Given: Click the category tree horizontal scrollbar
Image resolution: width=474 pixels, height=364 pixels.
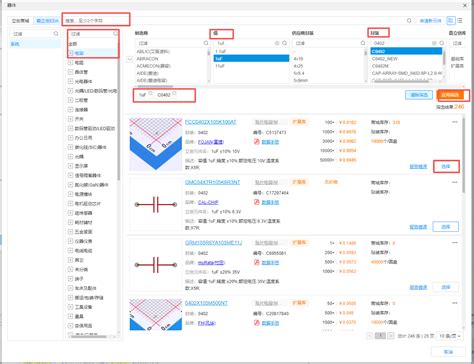Looking at the screenshot, I should click(89, 337).
